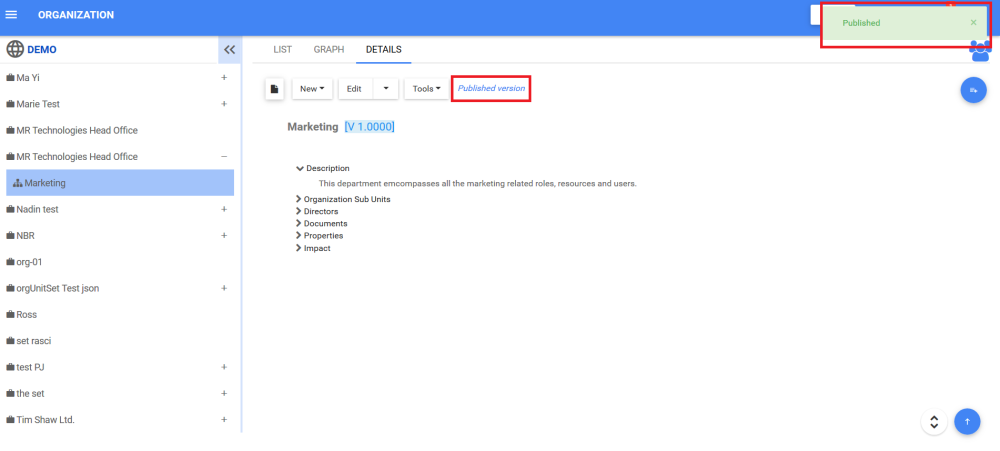Click briefcase icon beside set rasci

(10, 341)
